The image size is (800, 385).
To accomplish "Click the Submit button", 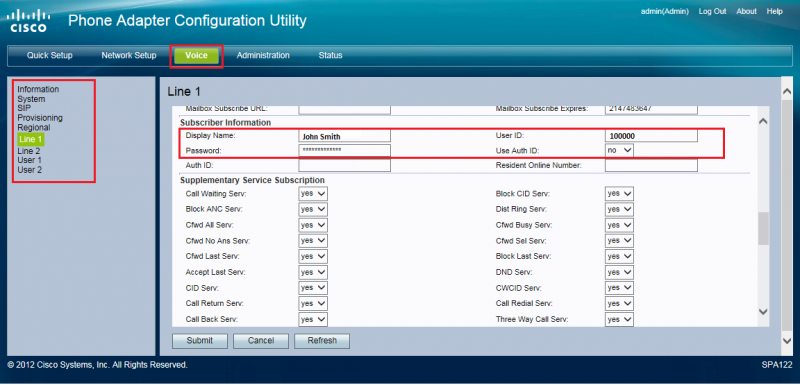I will point(199,341).
